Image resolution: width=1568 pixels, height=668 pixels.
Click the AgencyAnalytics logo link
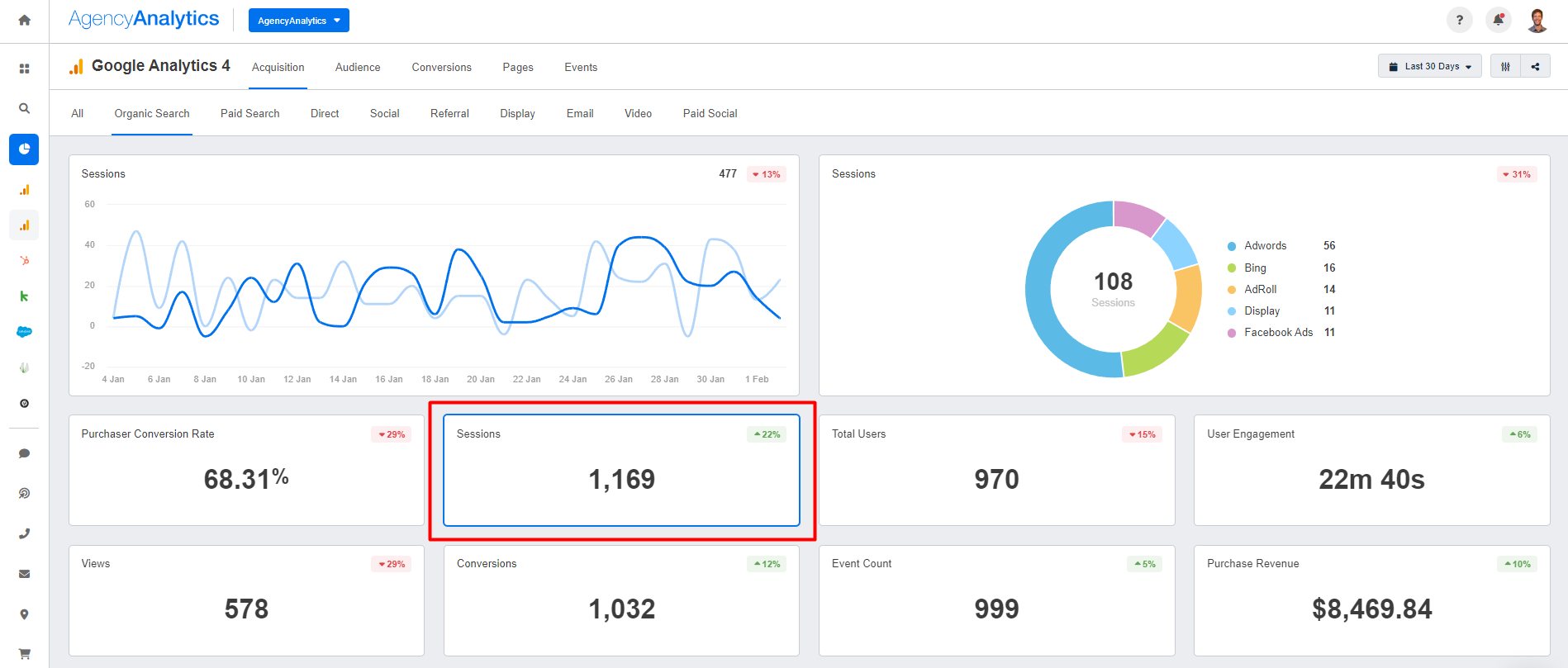pyautogui.click(x=144, y=19)
